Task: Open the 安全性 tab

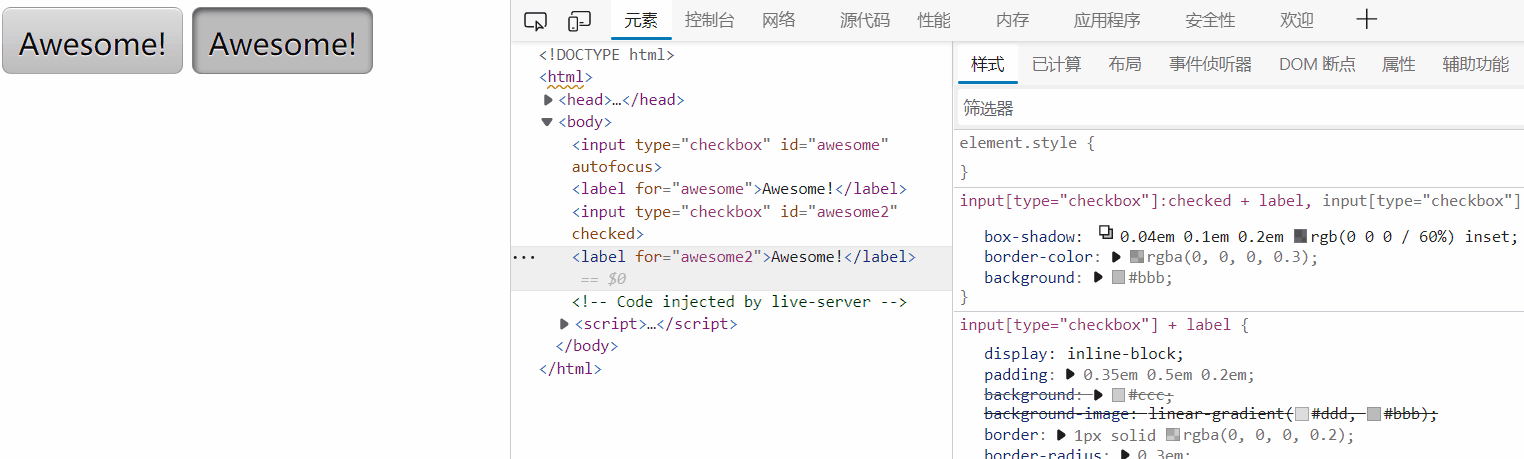Action: (x=1210, y=20)
